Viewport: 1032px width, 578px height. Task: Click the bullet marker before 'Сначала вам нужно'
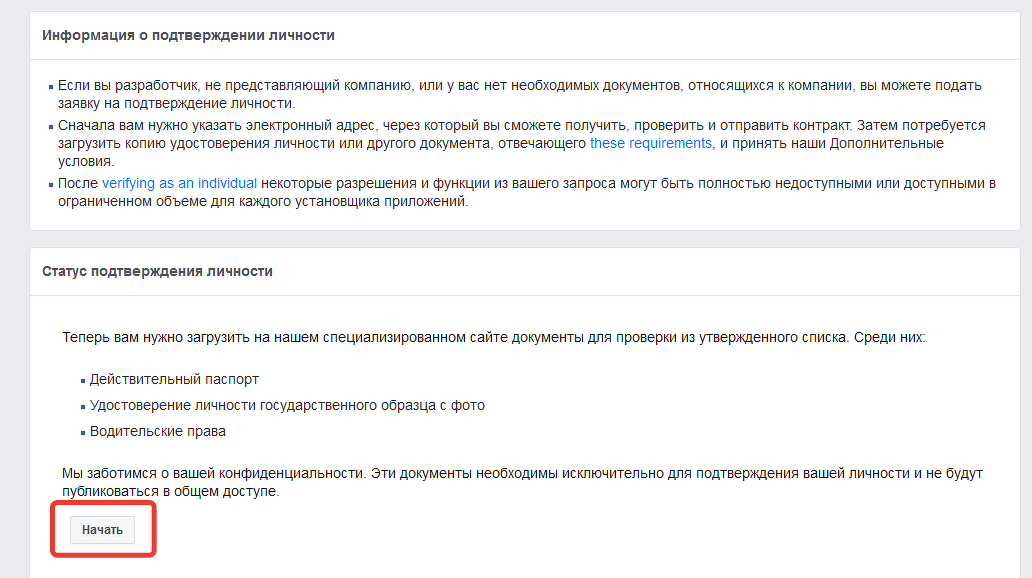pyautogui.click(x=50, y=127)
